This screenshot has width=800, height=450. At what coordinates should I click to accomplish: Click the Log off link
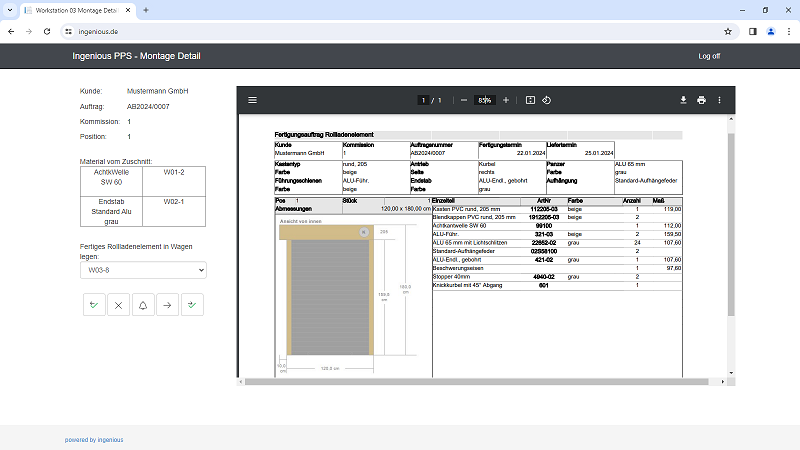tap(709, 56)
